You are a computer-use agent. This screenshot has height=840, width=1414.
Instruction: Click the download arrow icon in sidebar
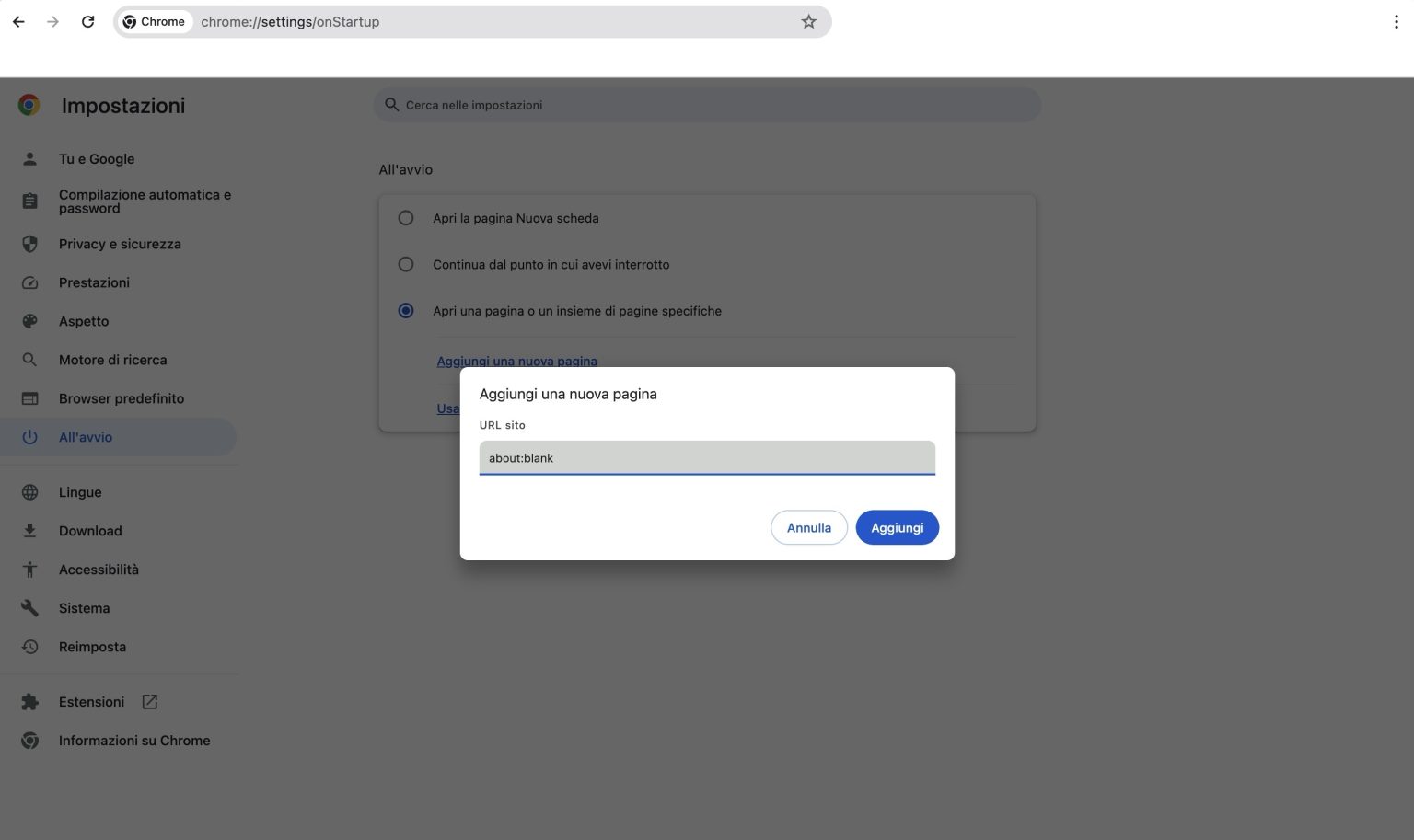click(x=29, y=531)
